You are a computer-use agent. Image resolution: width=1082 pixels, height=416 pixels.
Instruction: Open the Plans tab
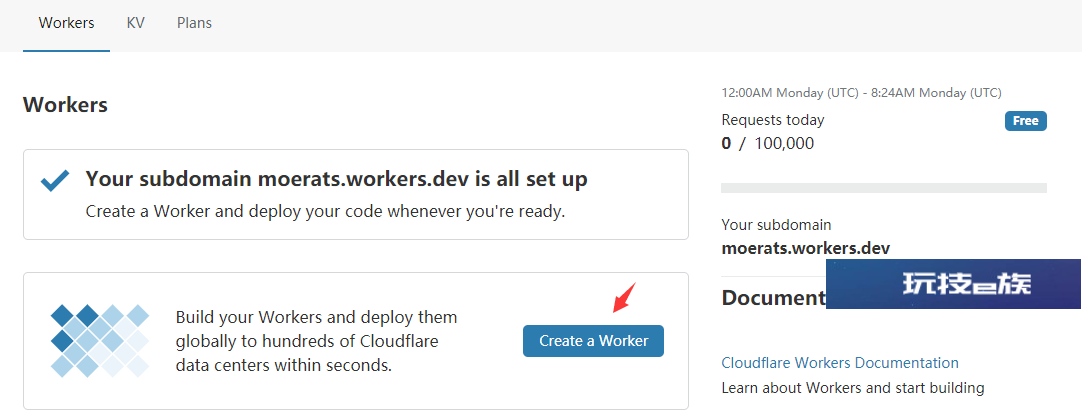[194, 23]
